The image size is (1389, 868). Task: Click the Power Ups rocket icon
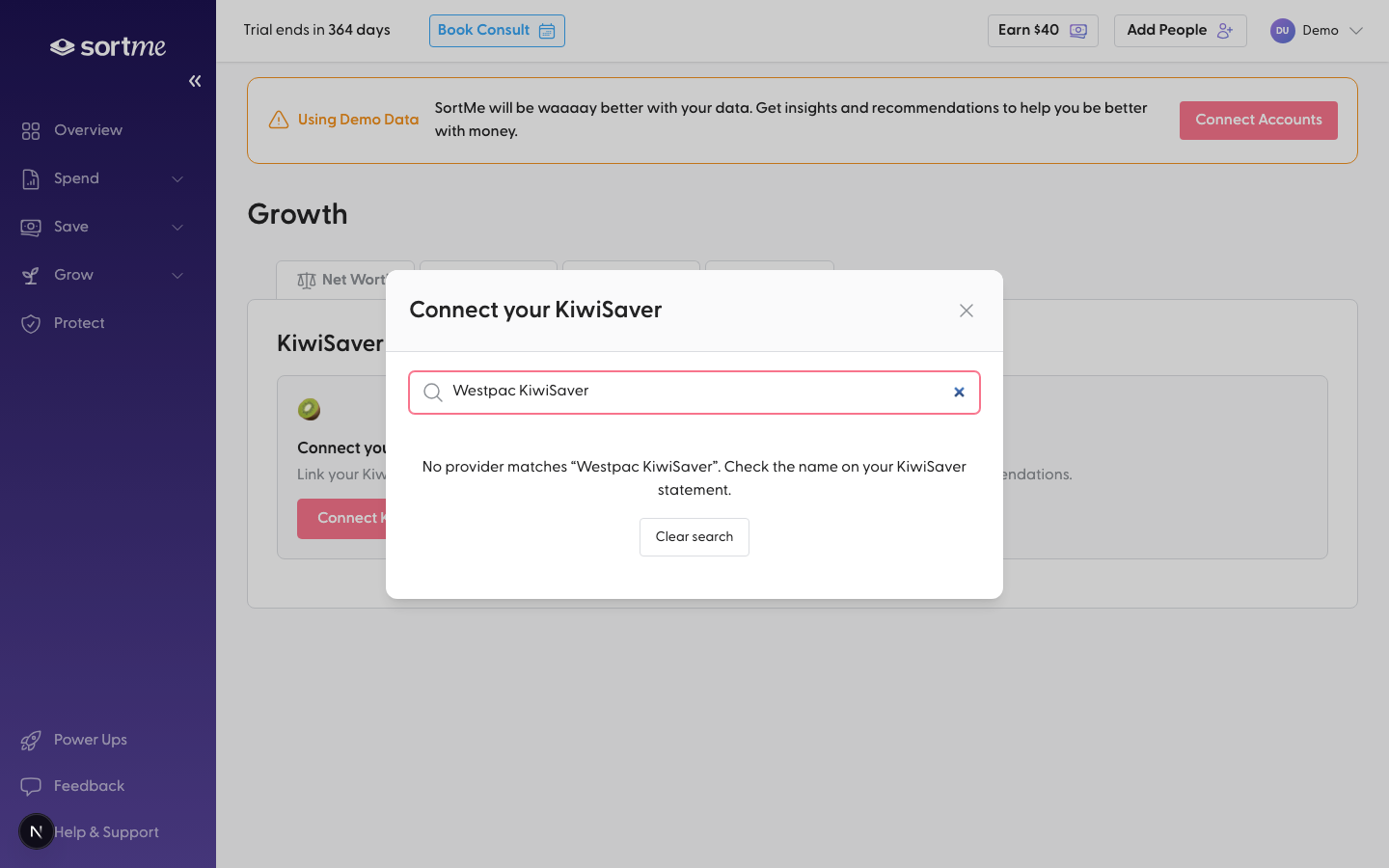31,740
